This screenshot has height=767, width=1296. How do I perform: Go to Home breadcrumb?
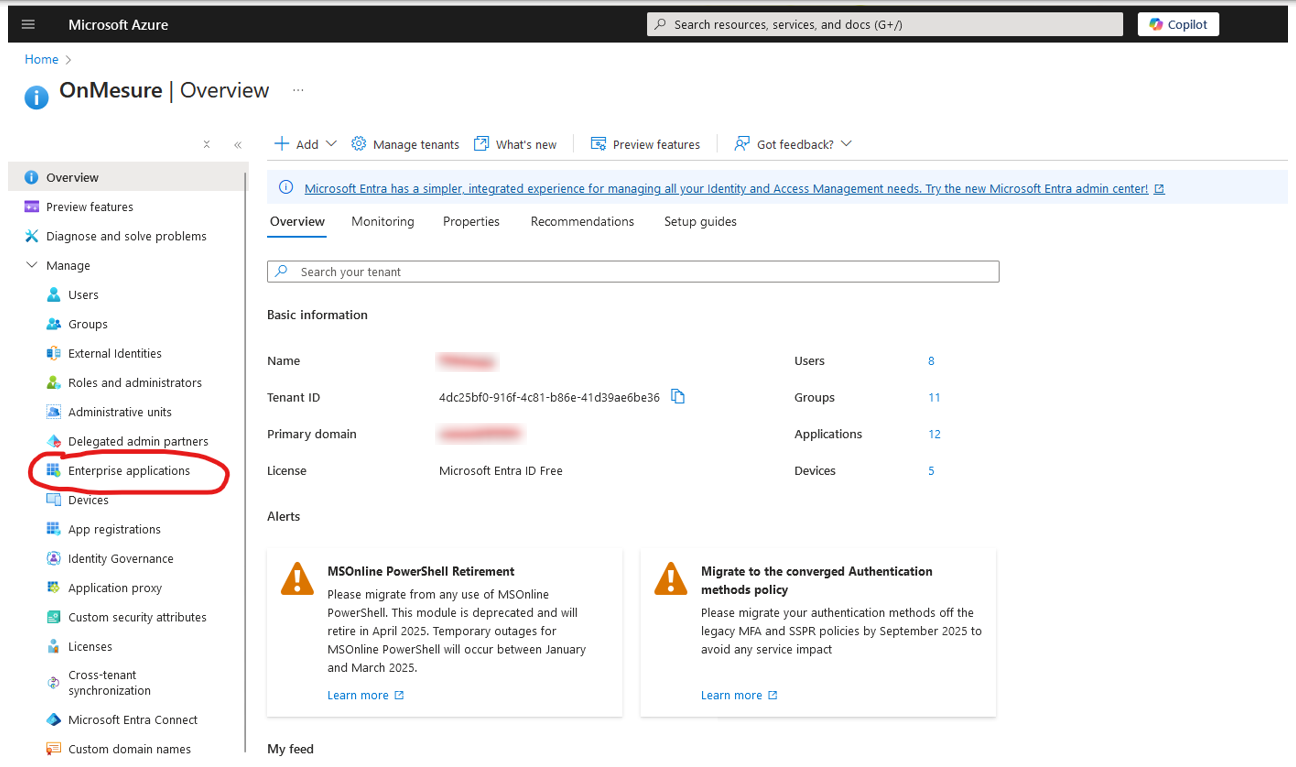[42, 59]
